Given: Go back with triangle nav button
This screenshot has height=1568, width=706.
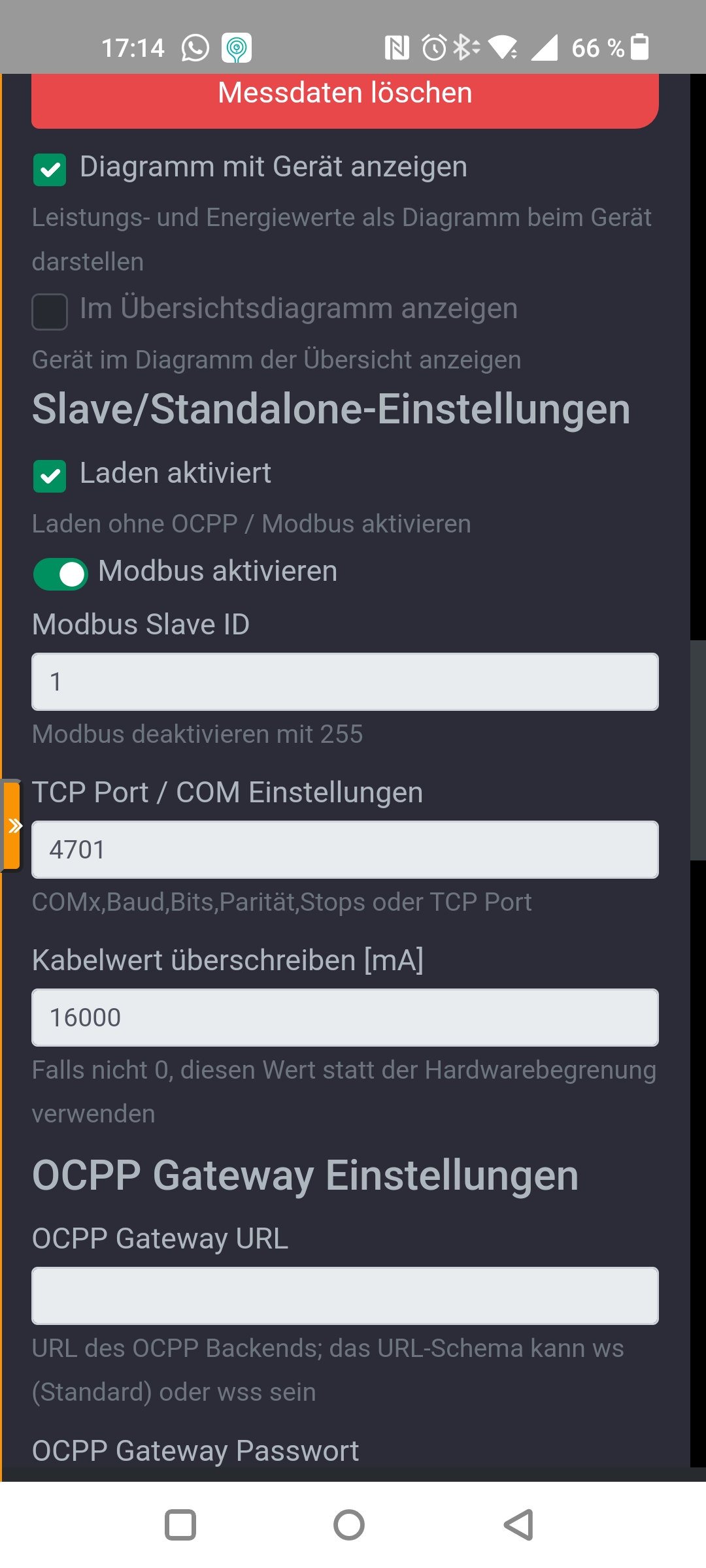Looking at the screenshot, I should click(519, 1525).
